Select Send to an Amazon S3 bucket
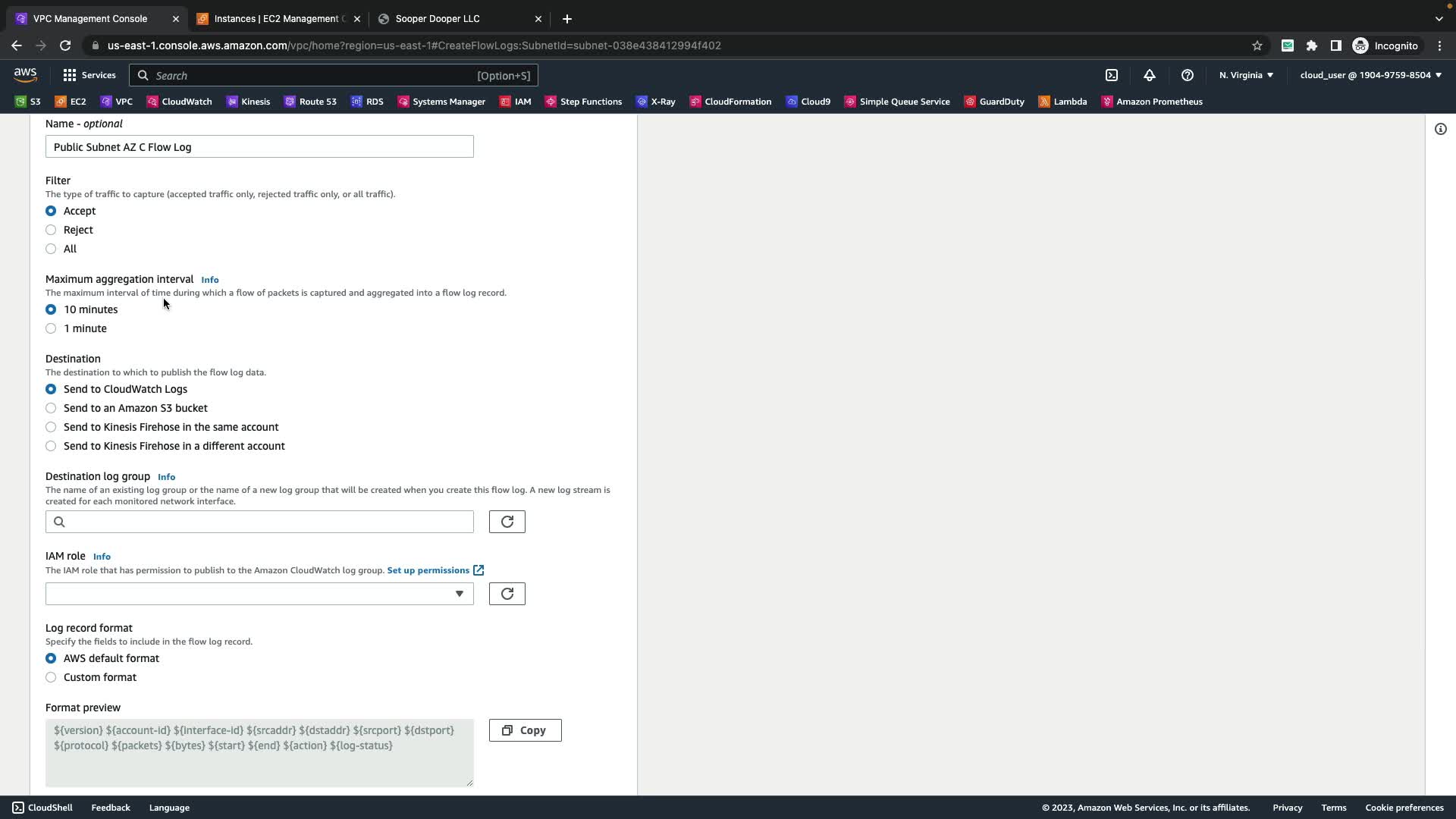Viewport: 1456px width, 819px height. click(x=51, y=408)
